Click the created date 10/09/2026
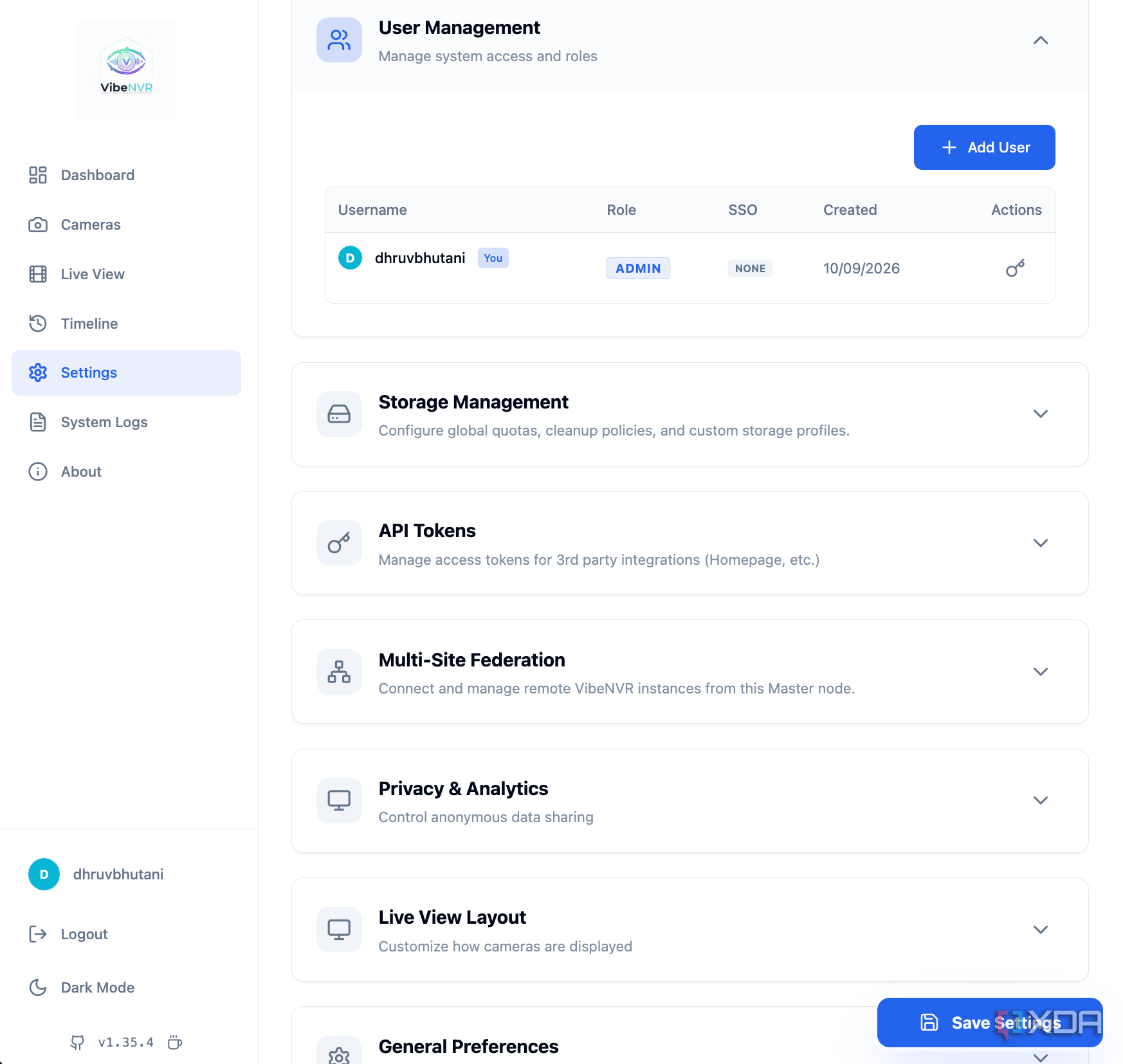The width and height of the screenshot is (1123, 1064). tap(861, 268)
